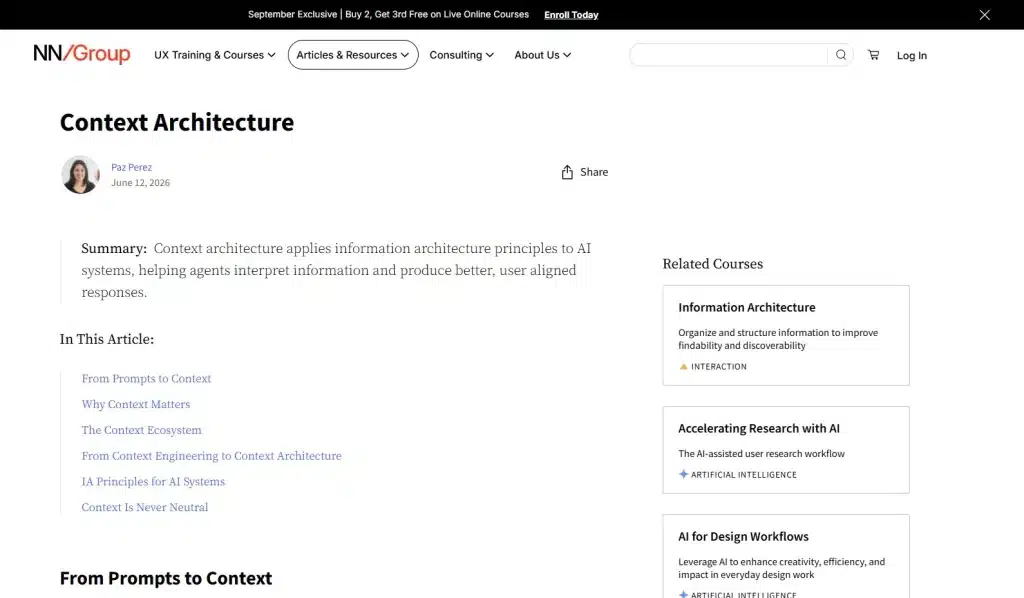Open Articles & Resources menu
The image size is (1024, 598).
353,55
